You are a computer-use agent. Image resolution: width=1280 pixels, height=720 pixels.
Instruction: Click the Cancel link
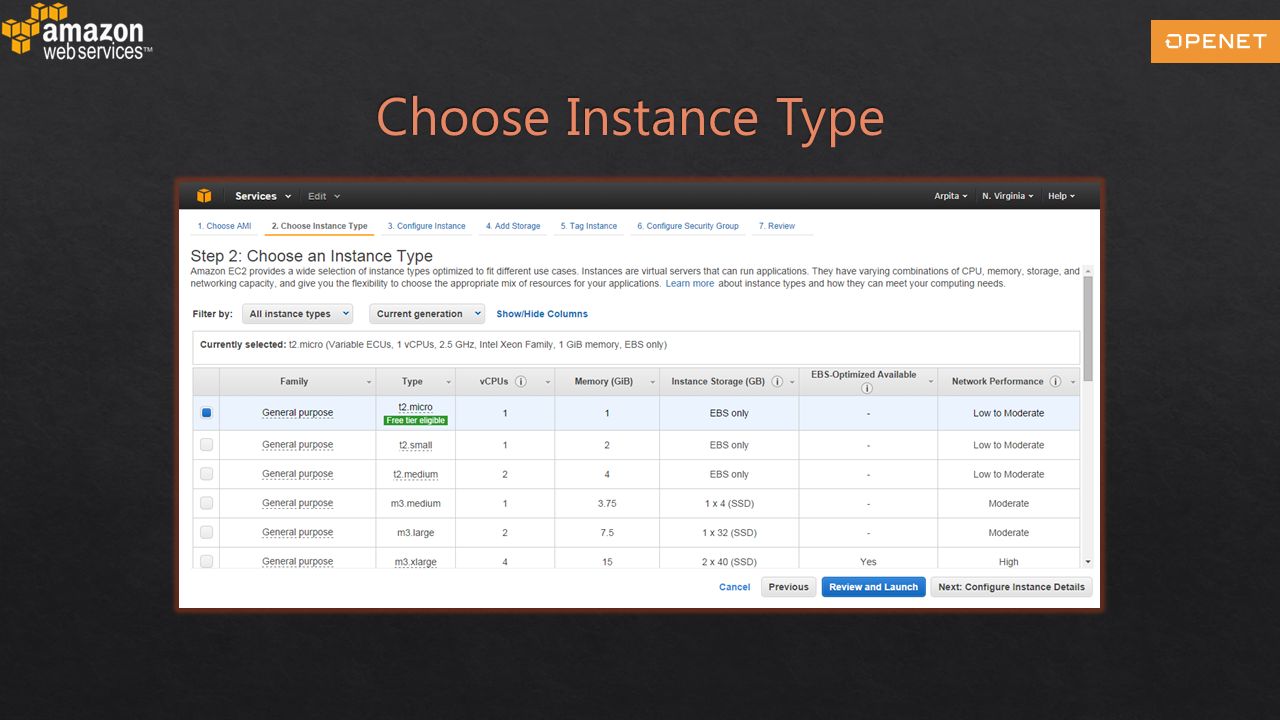pos(734,587)
